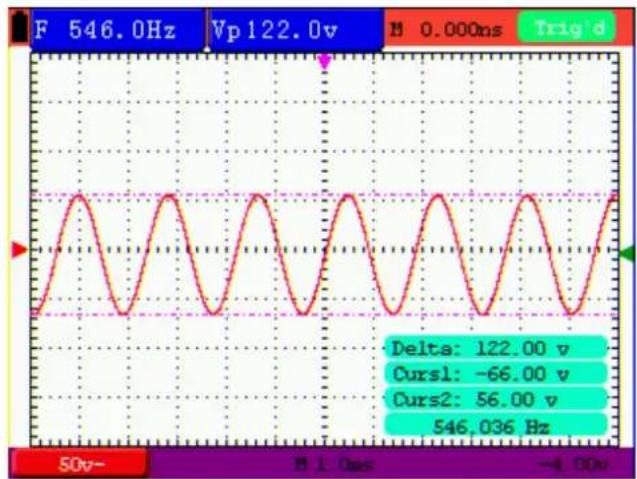Click the 546.036 Hz readout box

495,426
